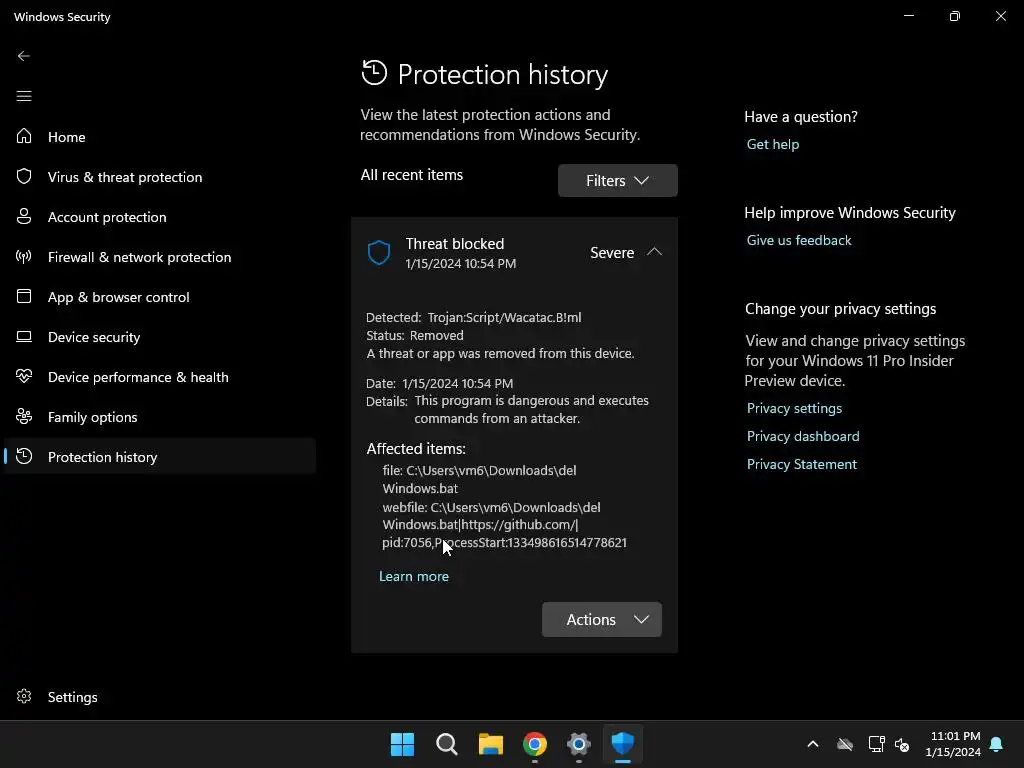The width and height of the screenshot is (1024, 768).
Task: Open Windows Start from the taskbar
Action: pos(402,744)
